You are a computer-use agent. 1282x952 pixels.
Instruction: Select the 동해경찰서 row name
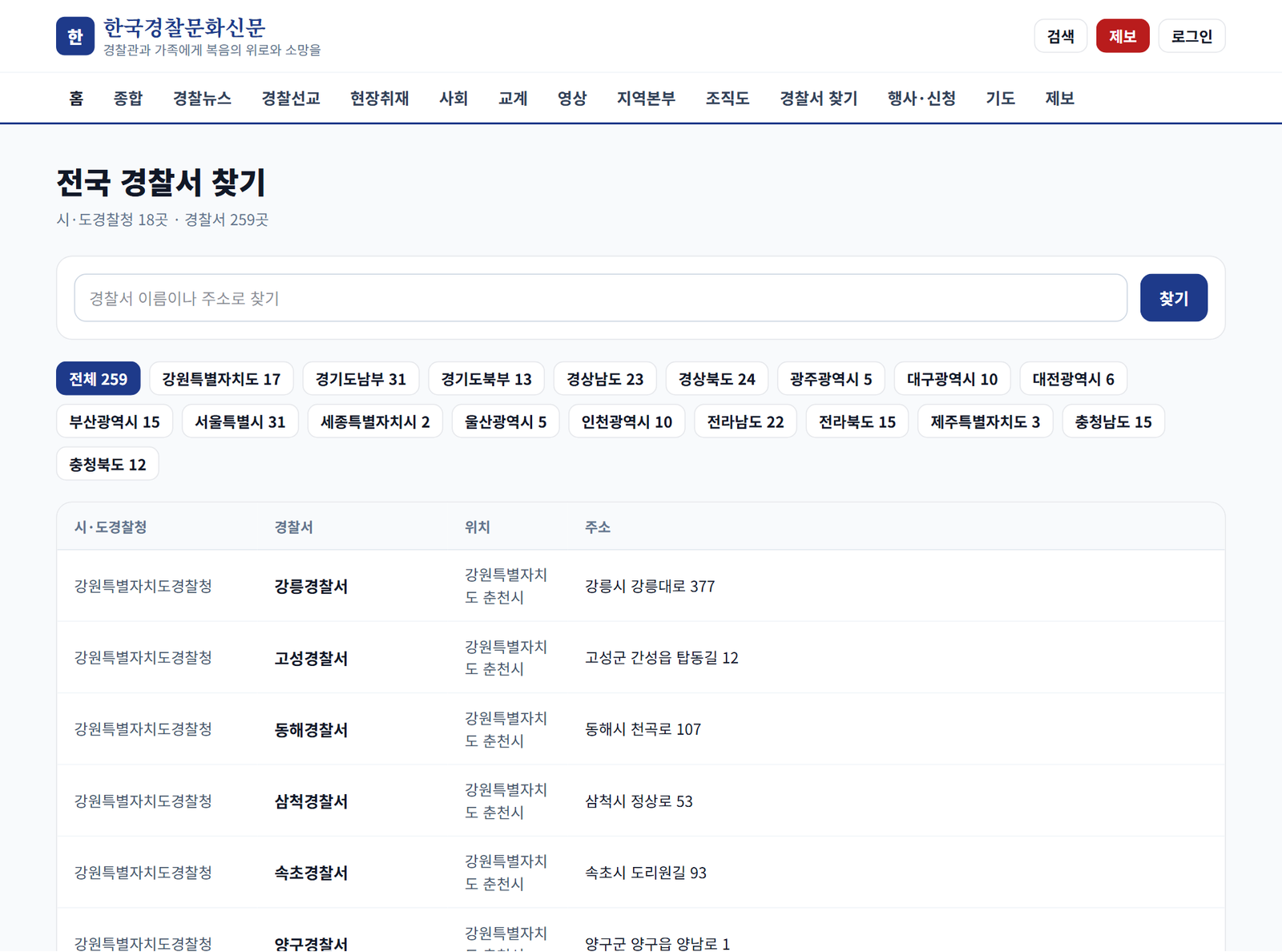312,729
